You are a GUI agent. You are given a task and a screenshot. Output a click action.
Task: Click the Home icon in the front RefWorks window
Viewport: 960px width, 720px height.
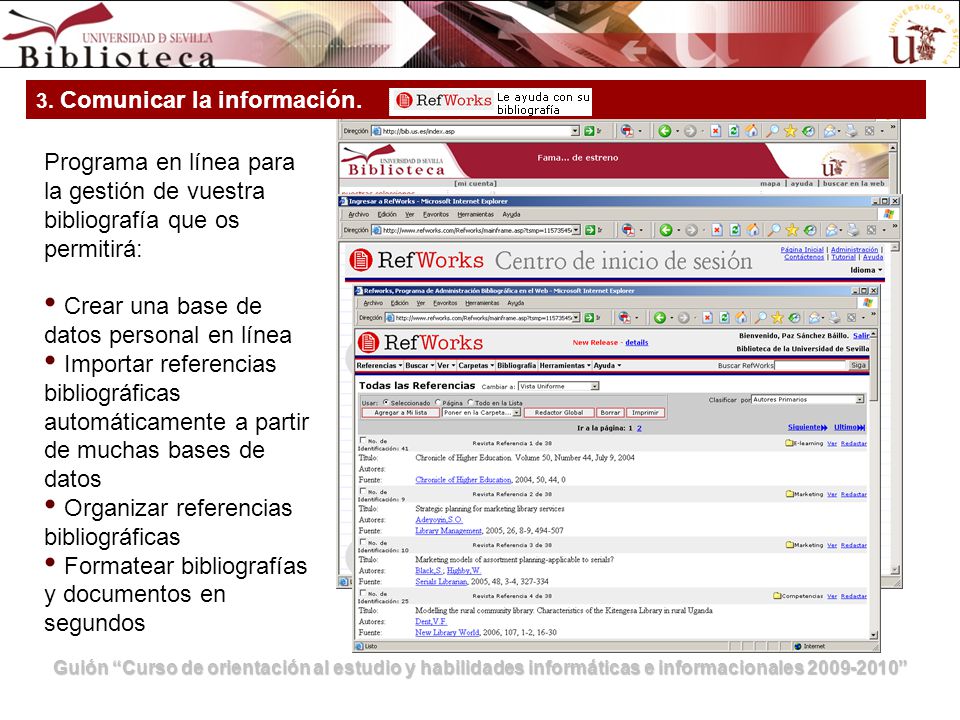pos(741,318)
